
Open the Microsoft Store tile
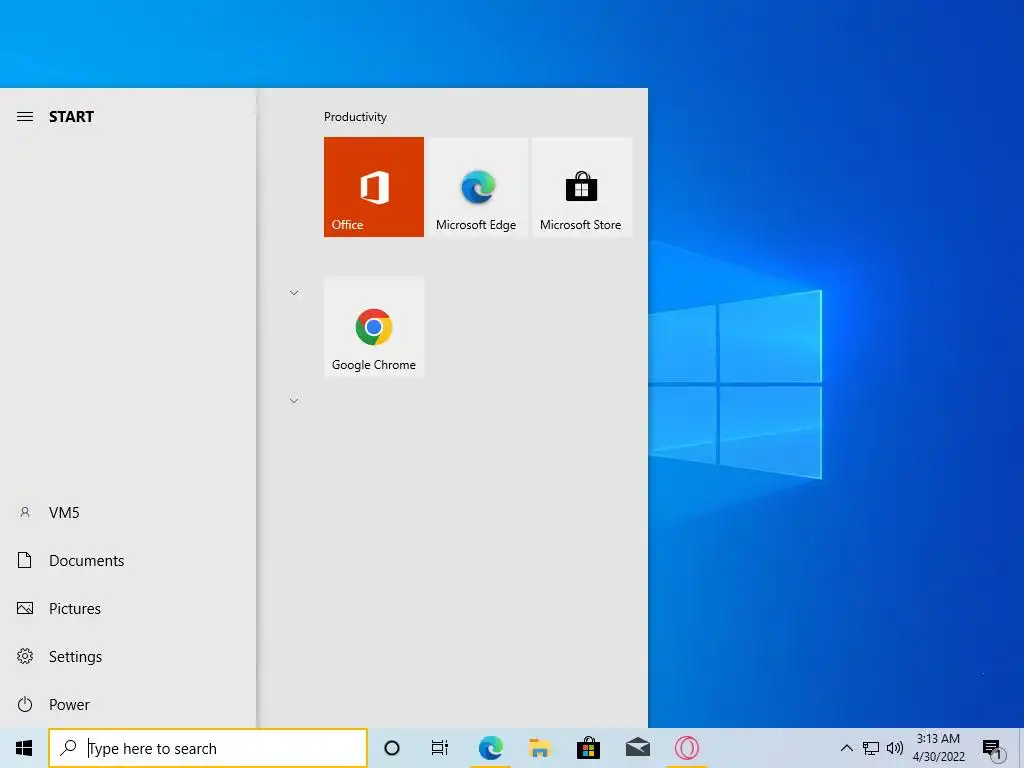[581, 187]
